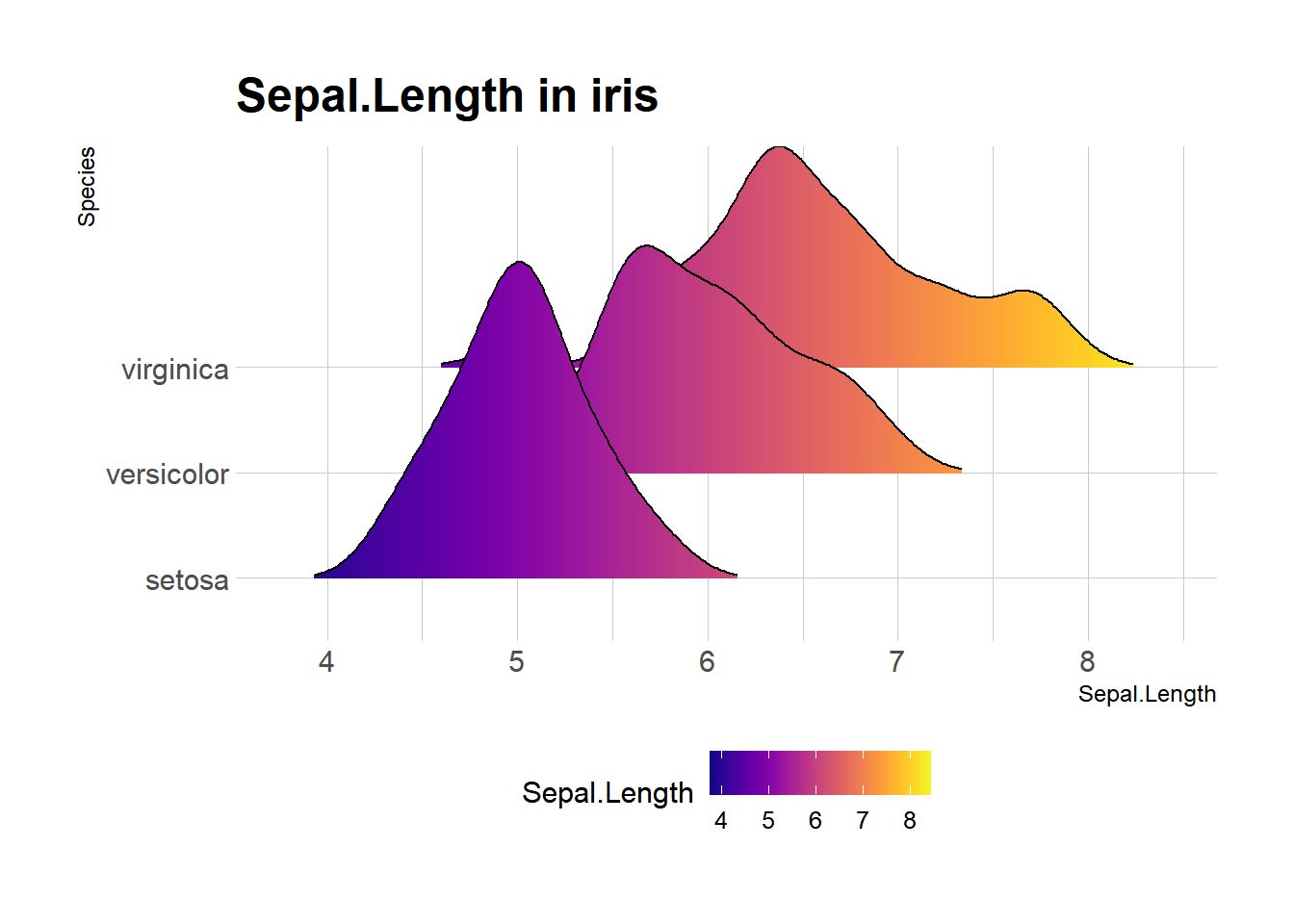The width and height of the screenshot is (1294, 924).
Task: Click legend tick label 4
Action: tap(721, 821)
